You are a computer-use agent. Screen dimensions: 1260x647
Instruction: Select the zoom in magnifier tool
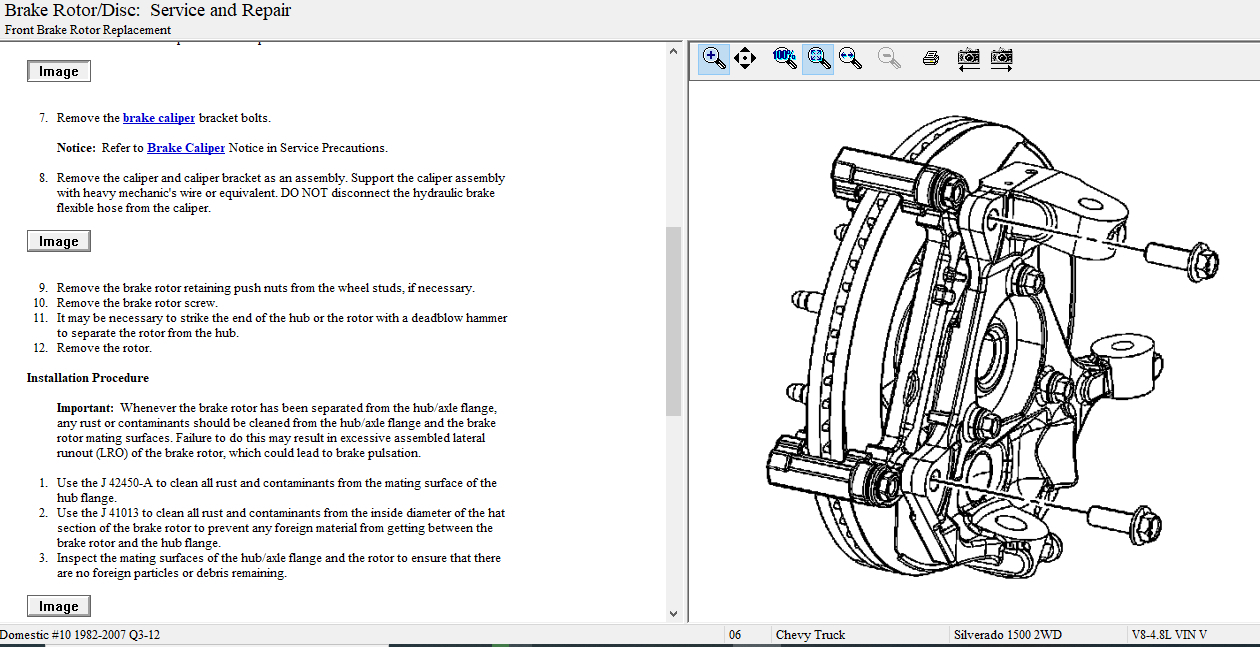click(713, 59)
